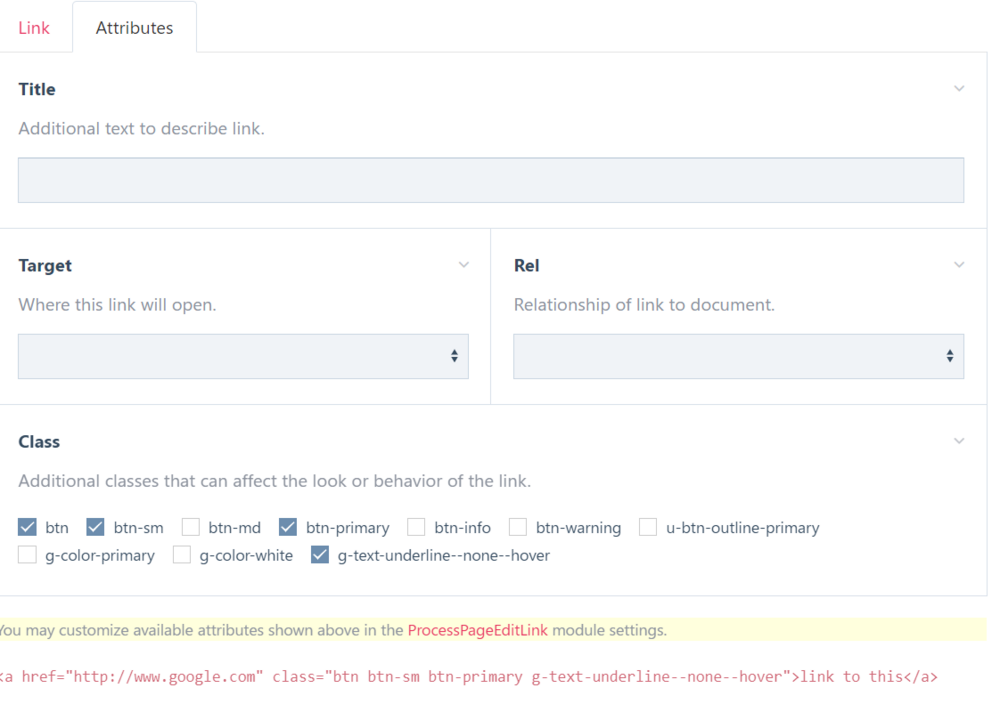Open the Target dropdown selector
Image resolution: width=1000 pixels, height=704 pixels.
[x=243, y=356]
